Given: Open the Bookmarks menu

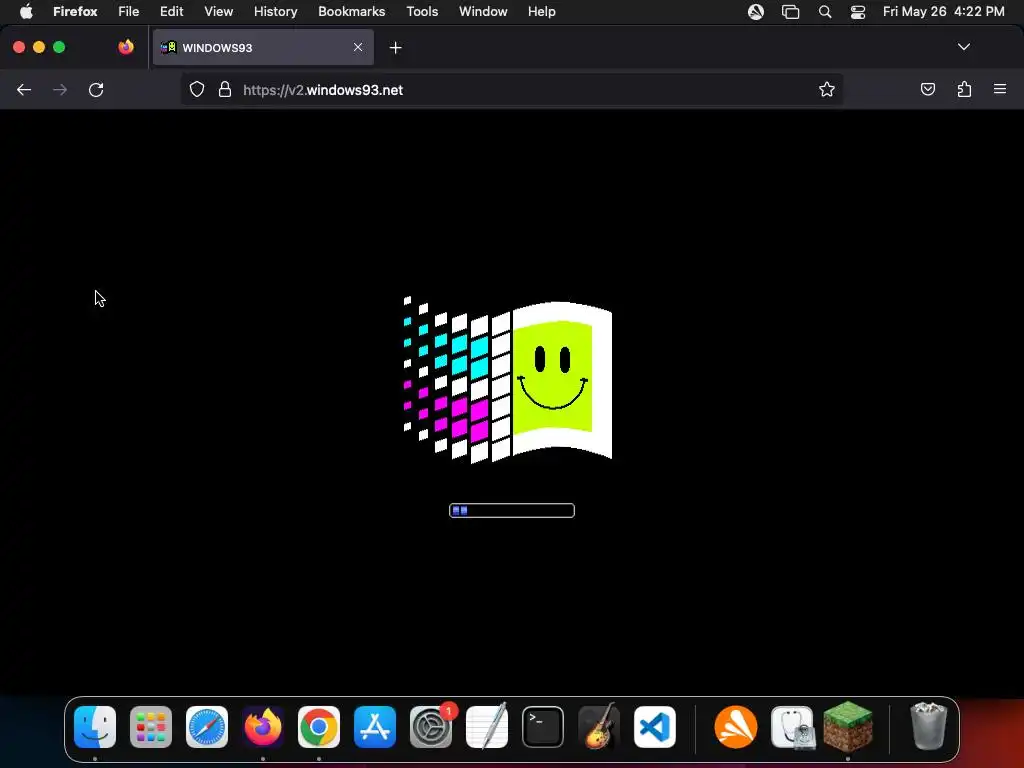Looking at the screenshot, I should tap(351, 11).
